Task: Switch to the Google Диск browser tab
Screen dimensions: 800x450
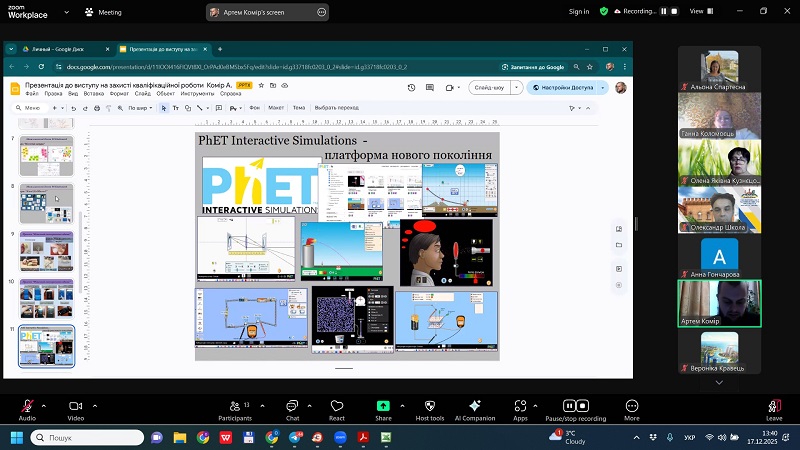Action: pyautogui.click(x=56, y=48)
